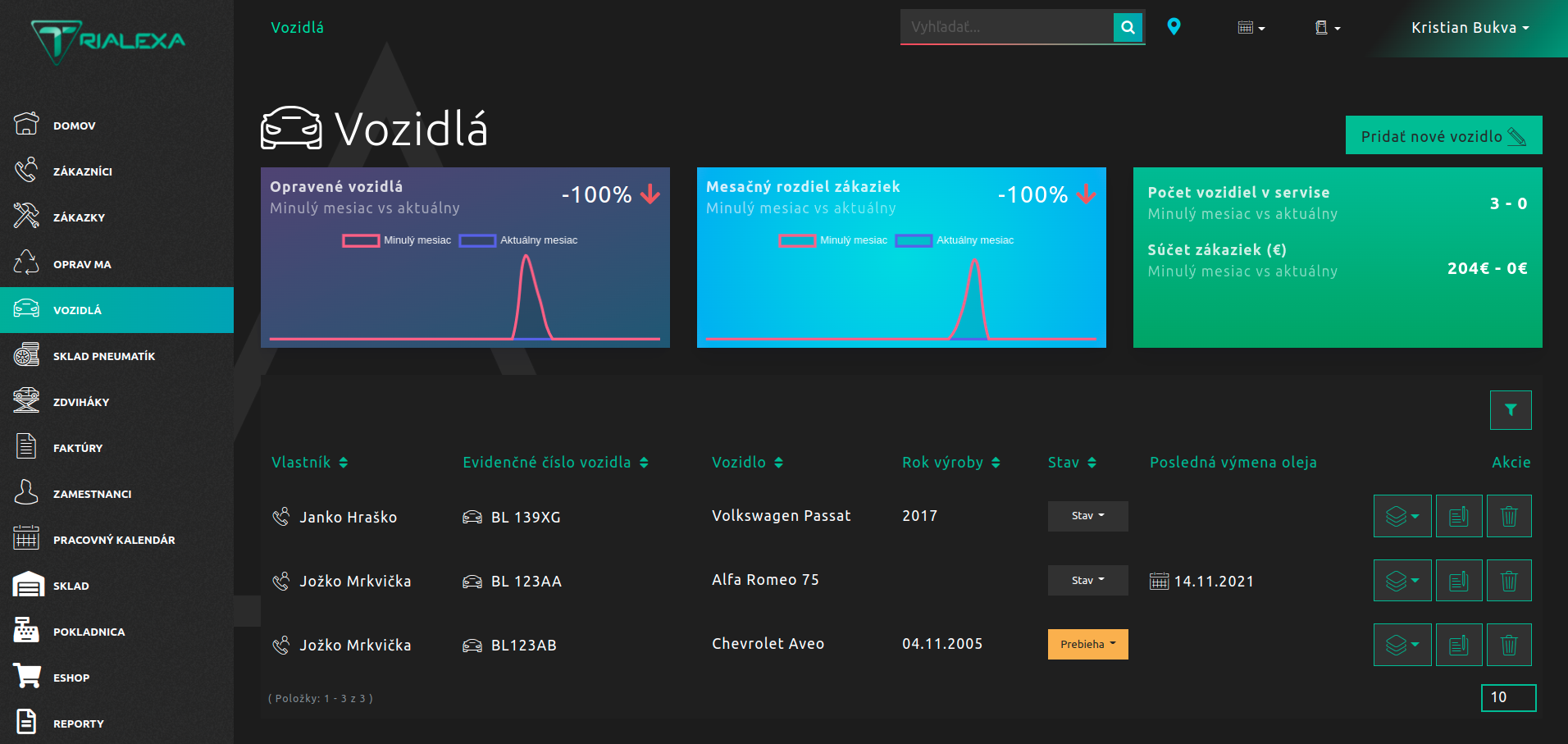
Task: Delete the Volkswagen Passat row via trash icon
Action: click(1508, 516)
